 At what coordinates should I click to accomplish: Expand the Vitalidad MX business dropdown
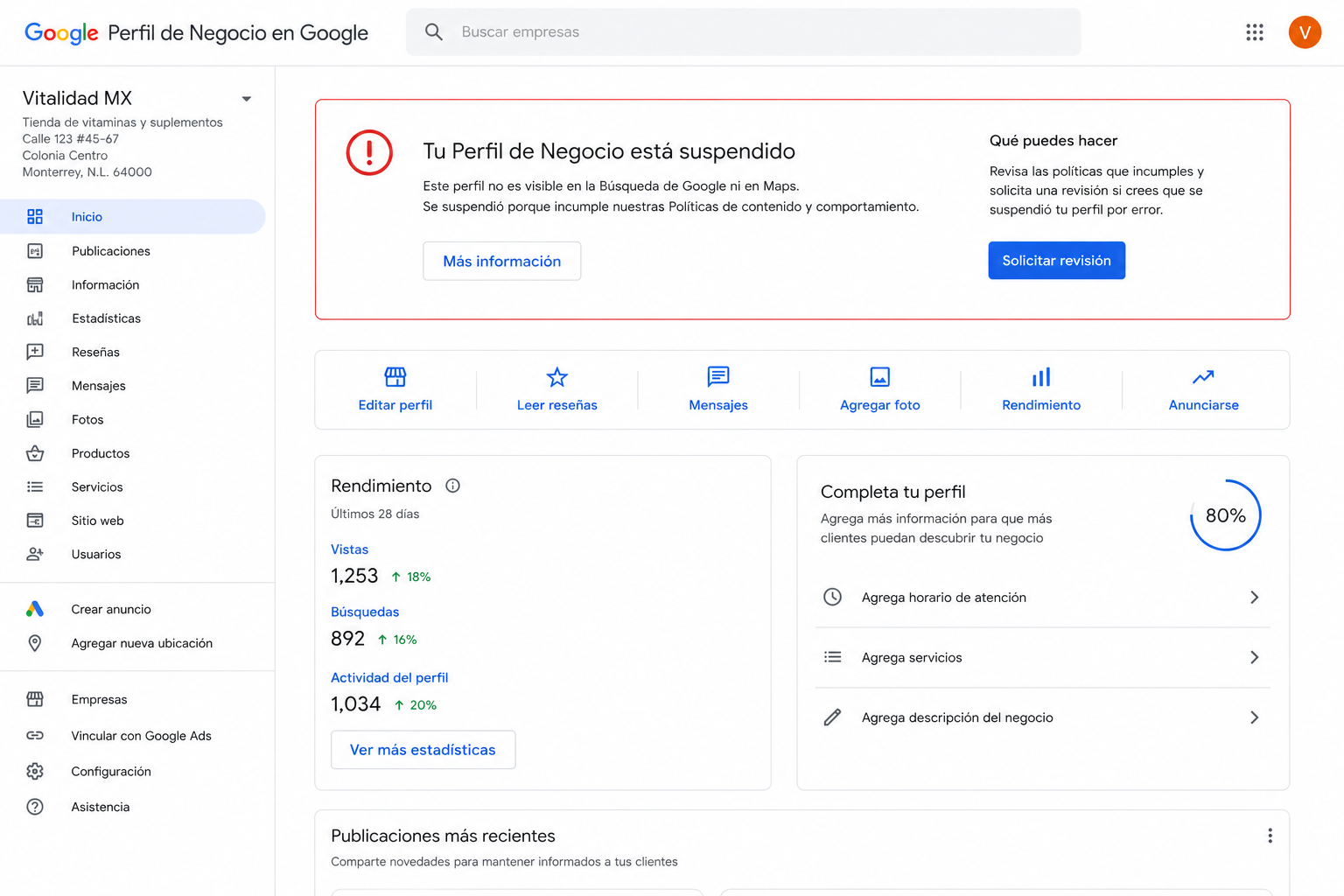247,99
